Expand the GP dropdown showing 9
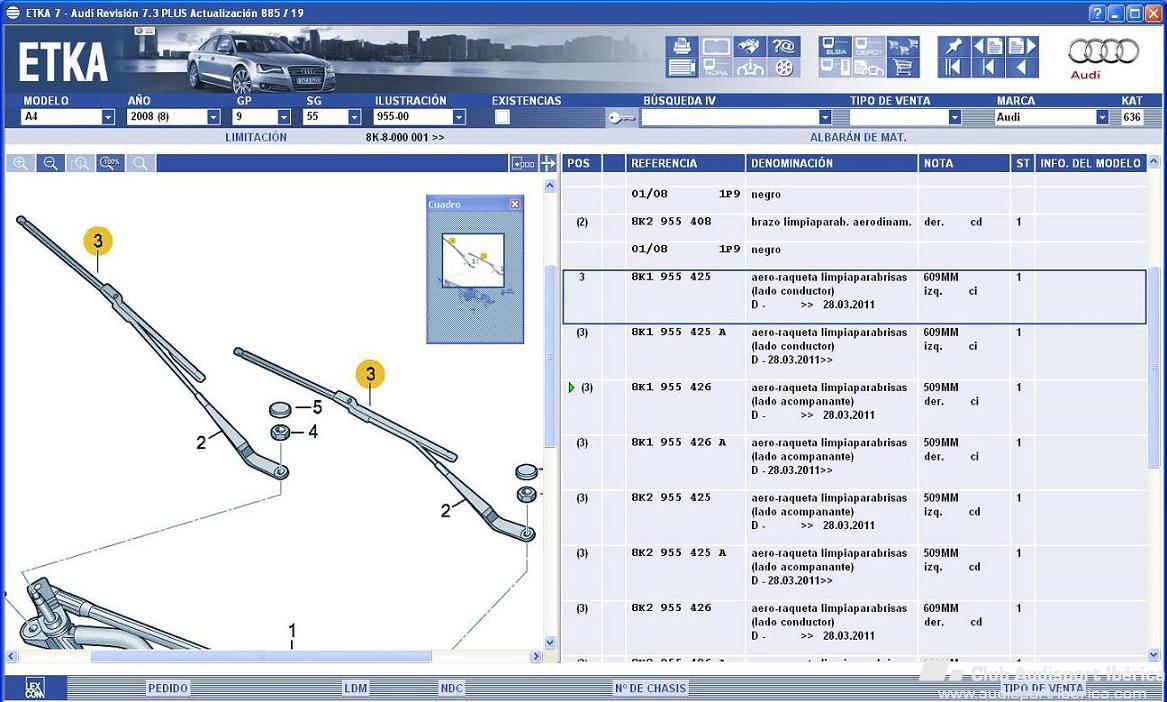This screenshot has height=702, width=1167. tap(284, 117)
